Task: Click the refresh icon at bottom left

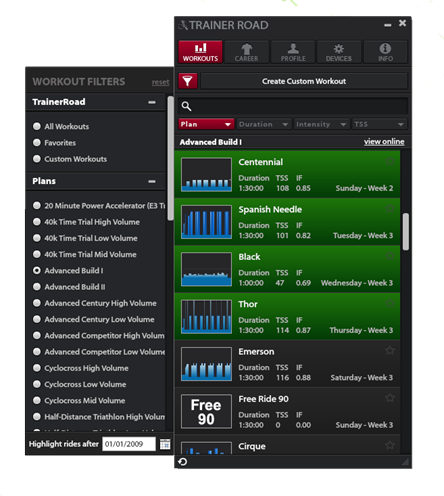Action: point(183,462)
